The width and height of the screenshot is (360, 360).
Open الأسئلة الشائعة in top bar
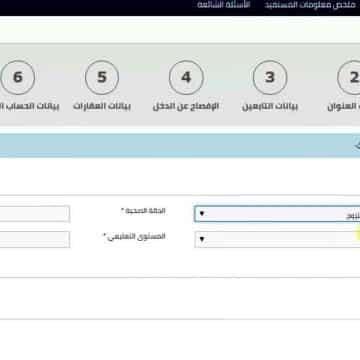(x=224, y=6)
